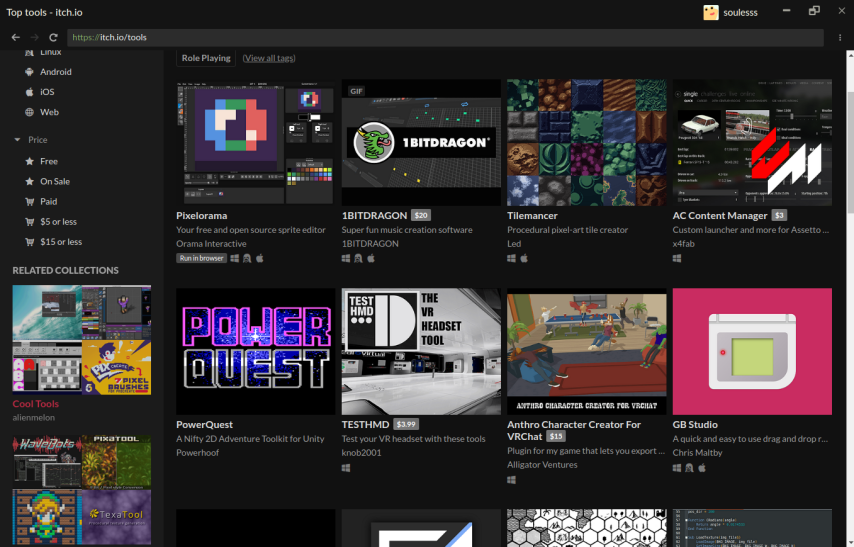Click the soulesss profile avatar
The width and height of the screenshot is (854, 547).
(711, 12)
